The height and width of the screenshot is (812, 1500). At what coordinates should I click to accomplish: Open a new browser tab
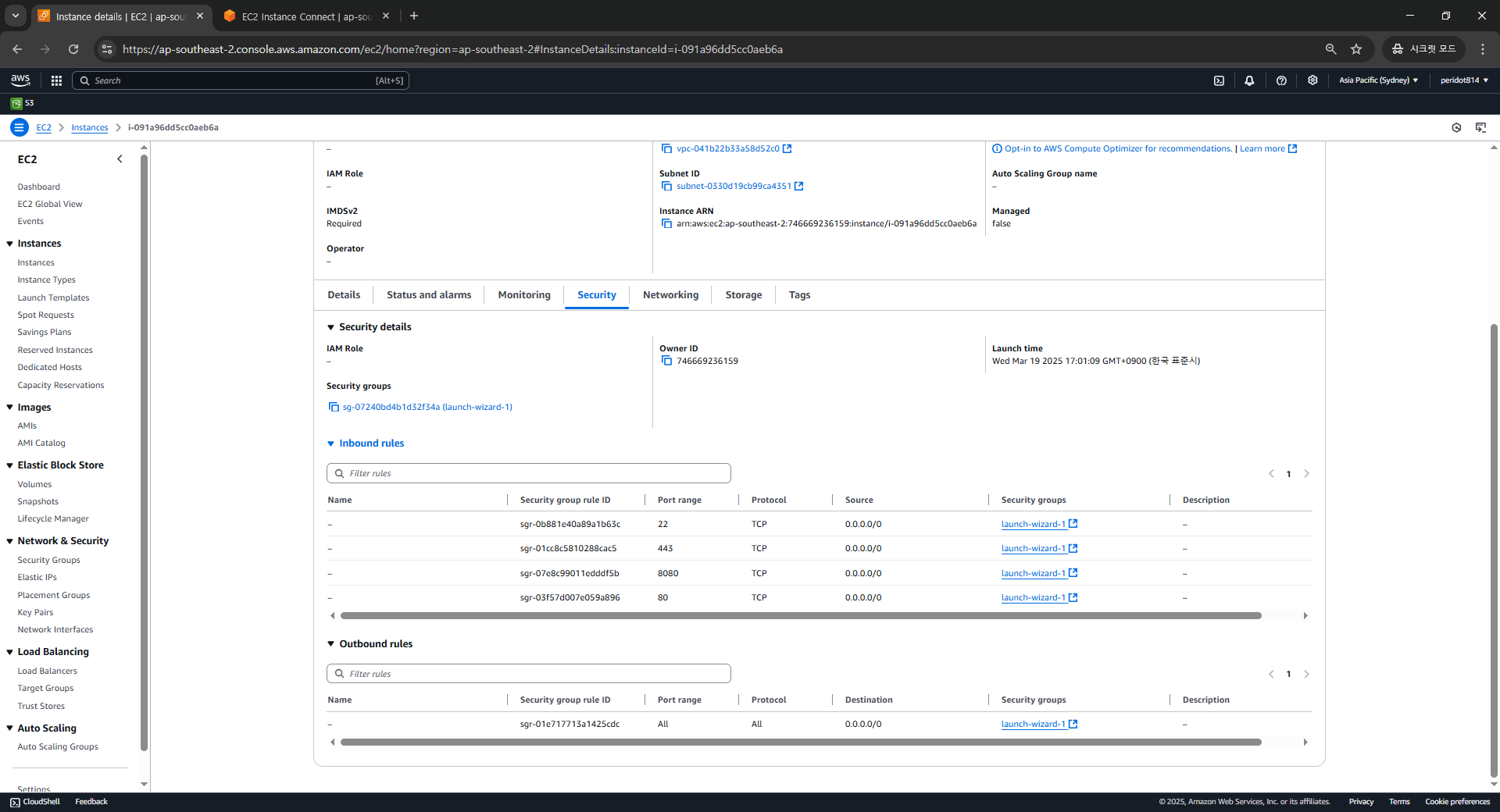(x=414, y=16)
